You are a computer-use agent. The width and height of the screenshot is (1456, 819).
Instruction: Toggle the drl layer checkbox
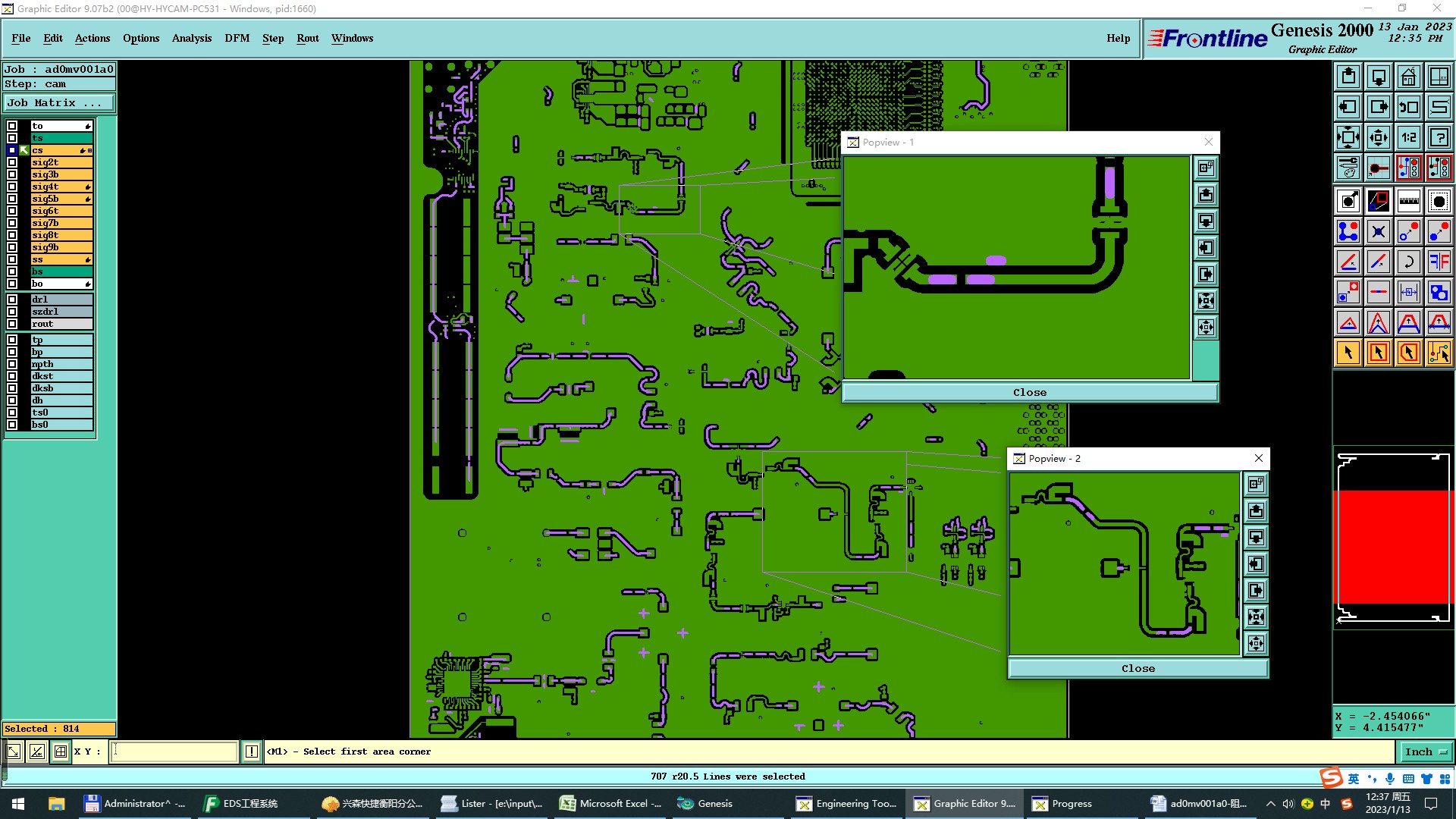[12, 300]
